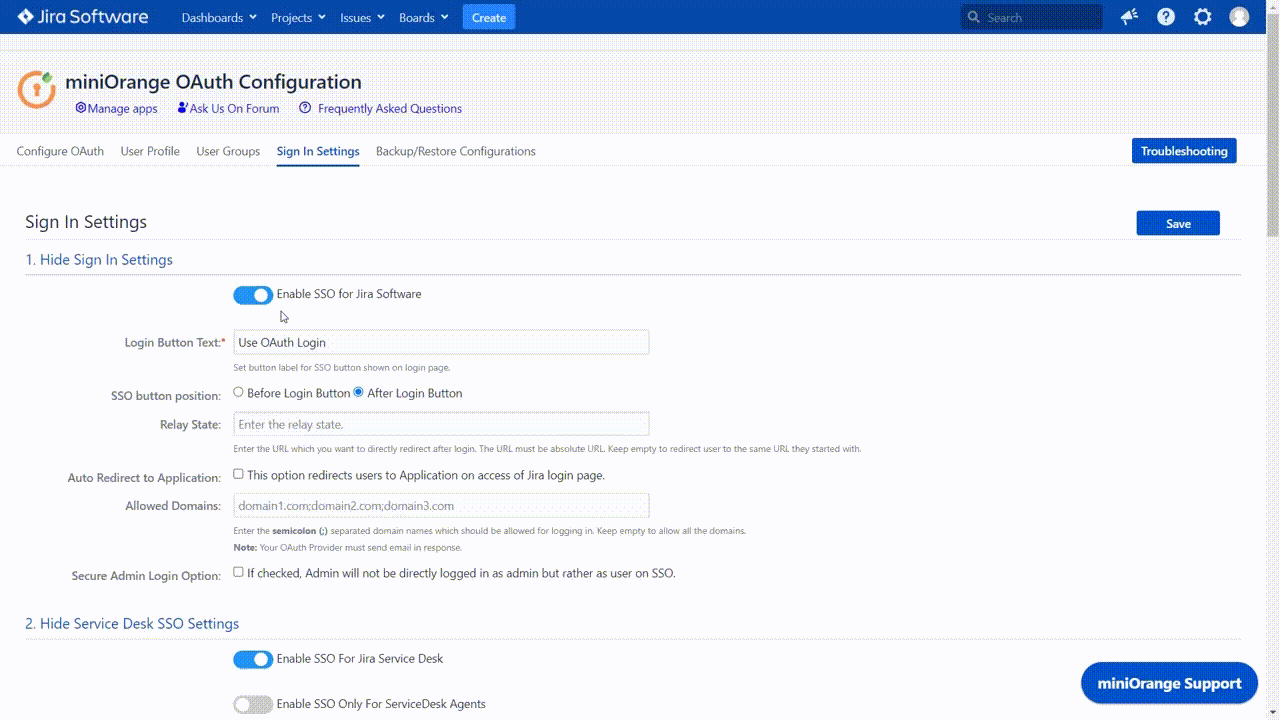Open the Boards dropdown menu
Image resolution: width=1280 pixels, height=720 pixels.
point(423,17)
